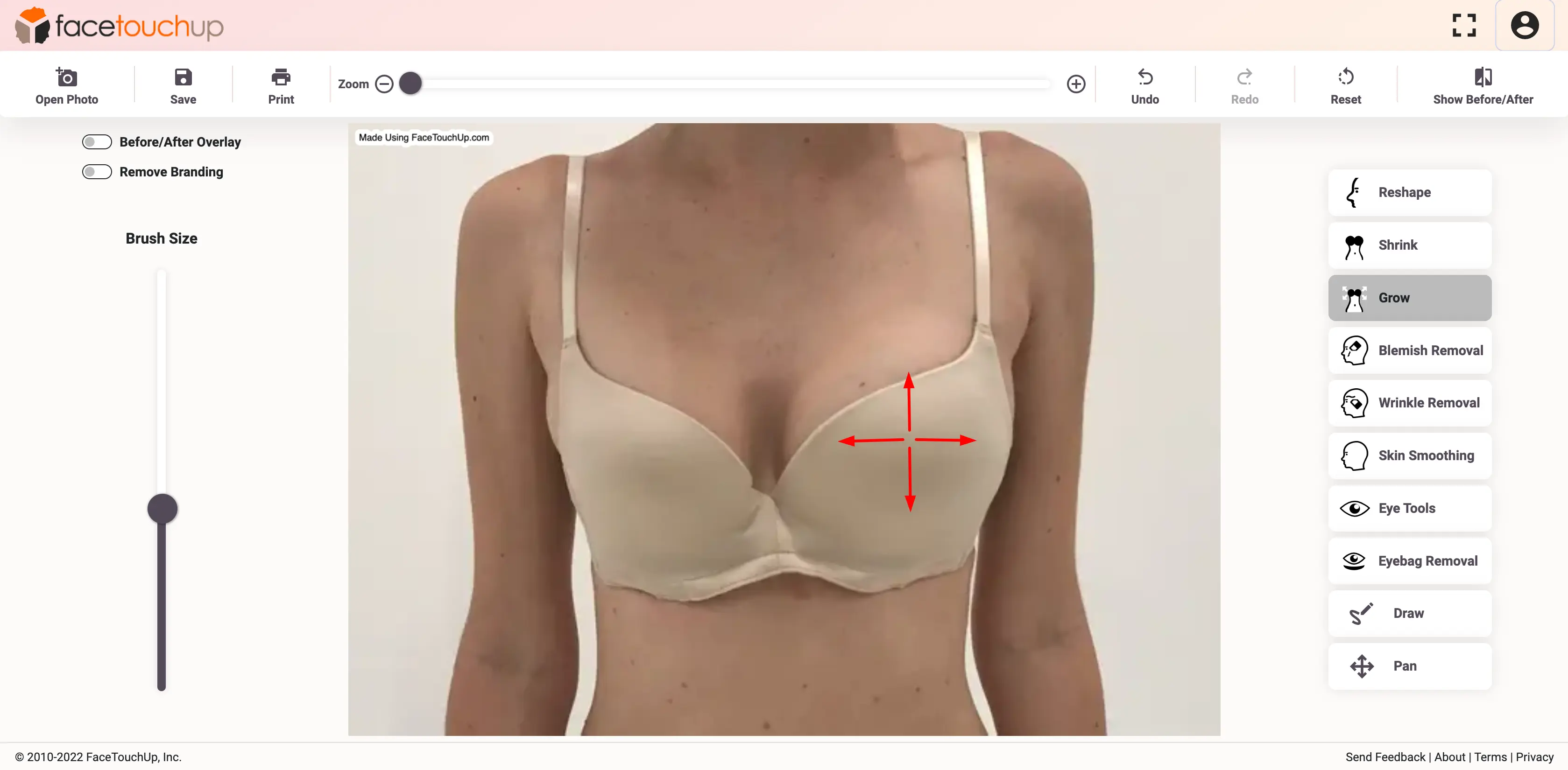Open a new photo

pos(66,84)
